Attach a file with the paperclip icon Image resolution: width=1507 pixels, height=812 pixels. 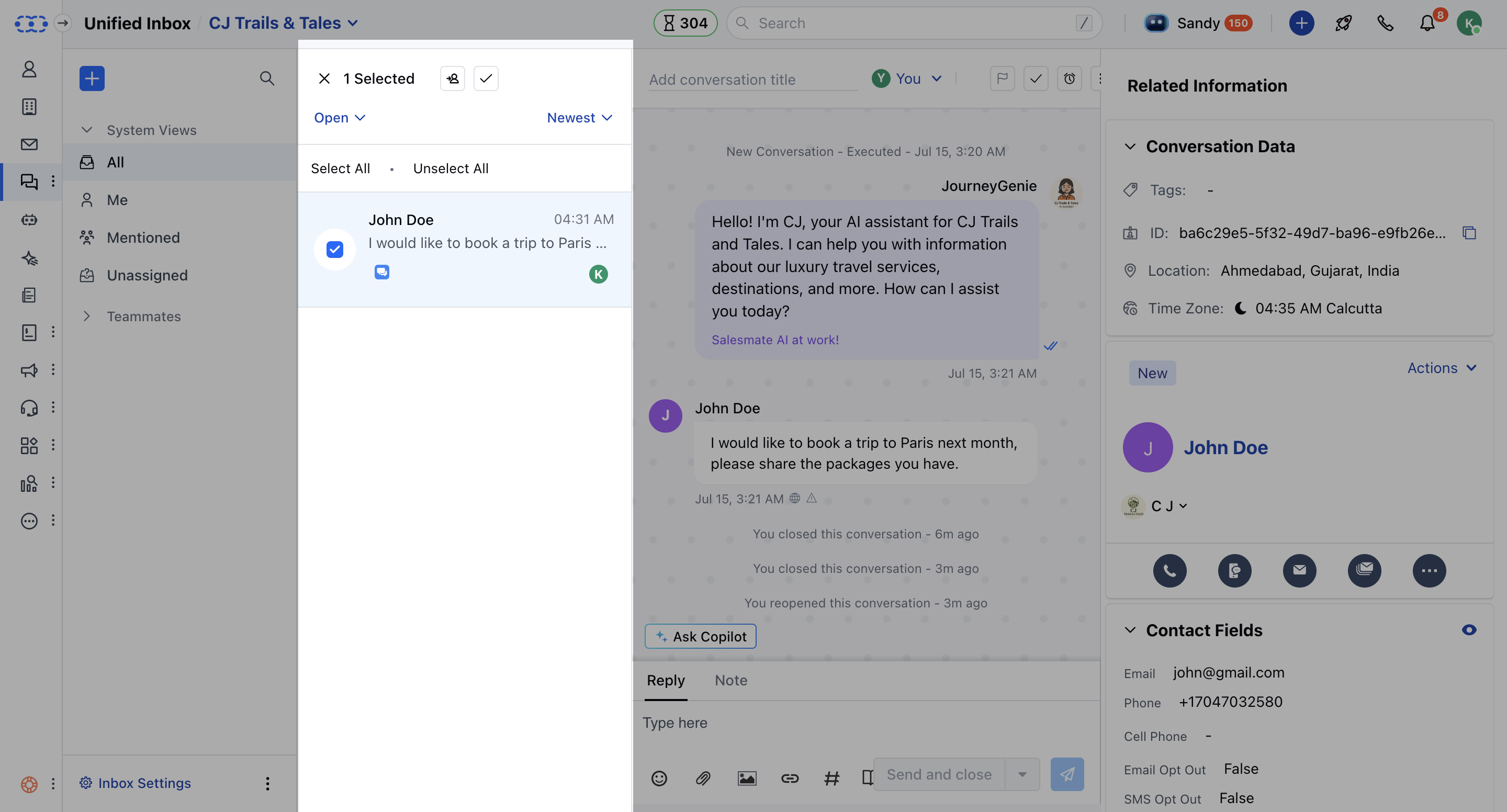pyautogui.click(x=703, y=777)
